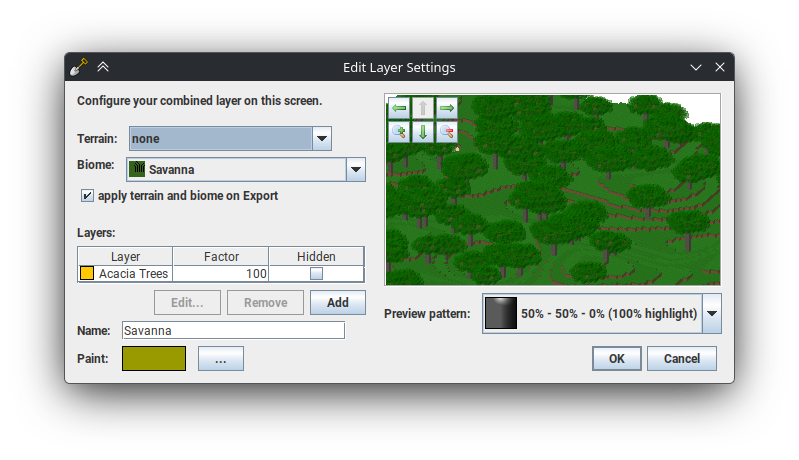799x460 pixels.
Task: Click the double-chevron keep-above icon in title bar
Action: coord(103,67)
